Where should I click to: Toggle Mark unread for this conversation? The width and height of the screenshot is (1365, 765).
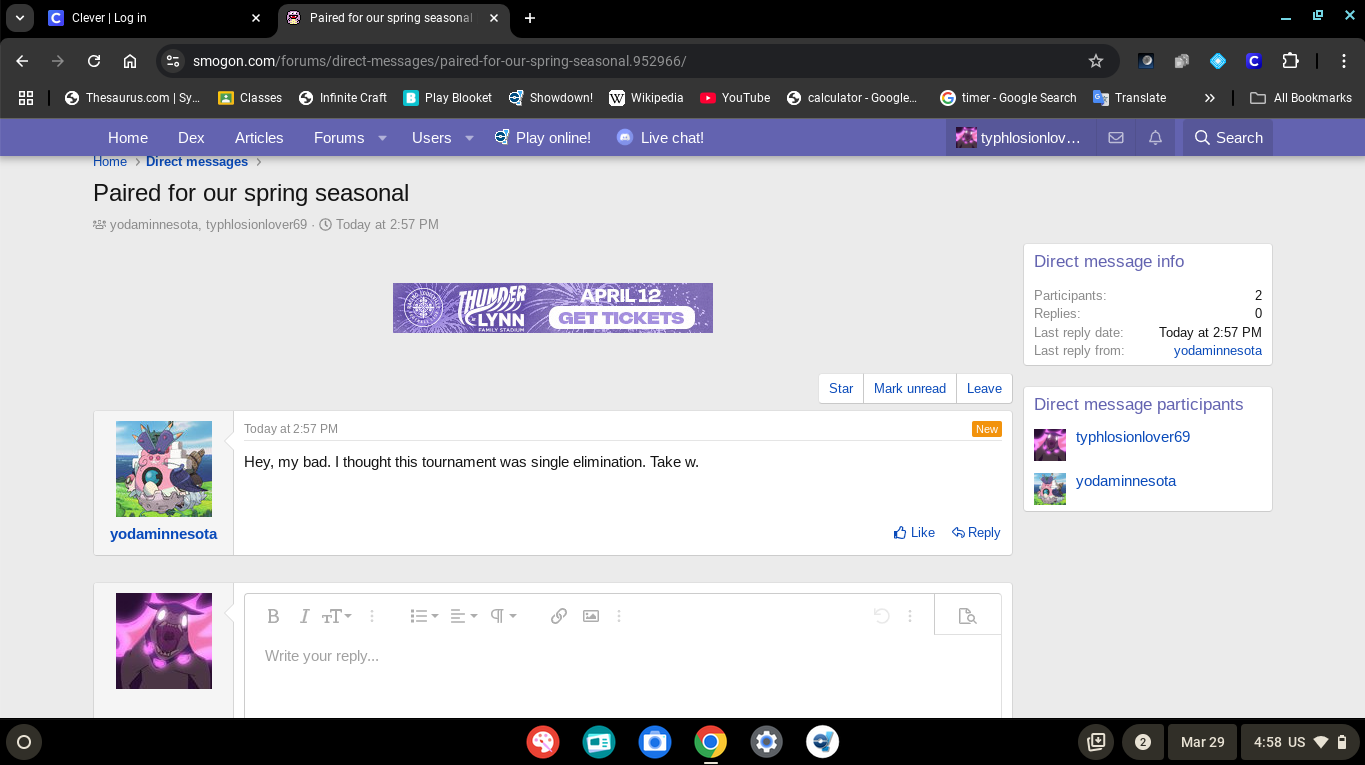(x=909, y=388)
